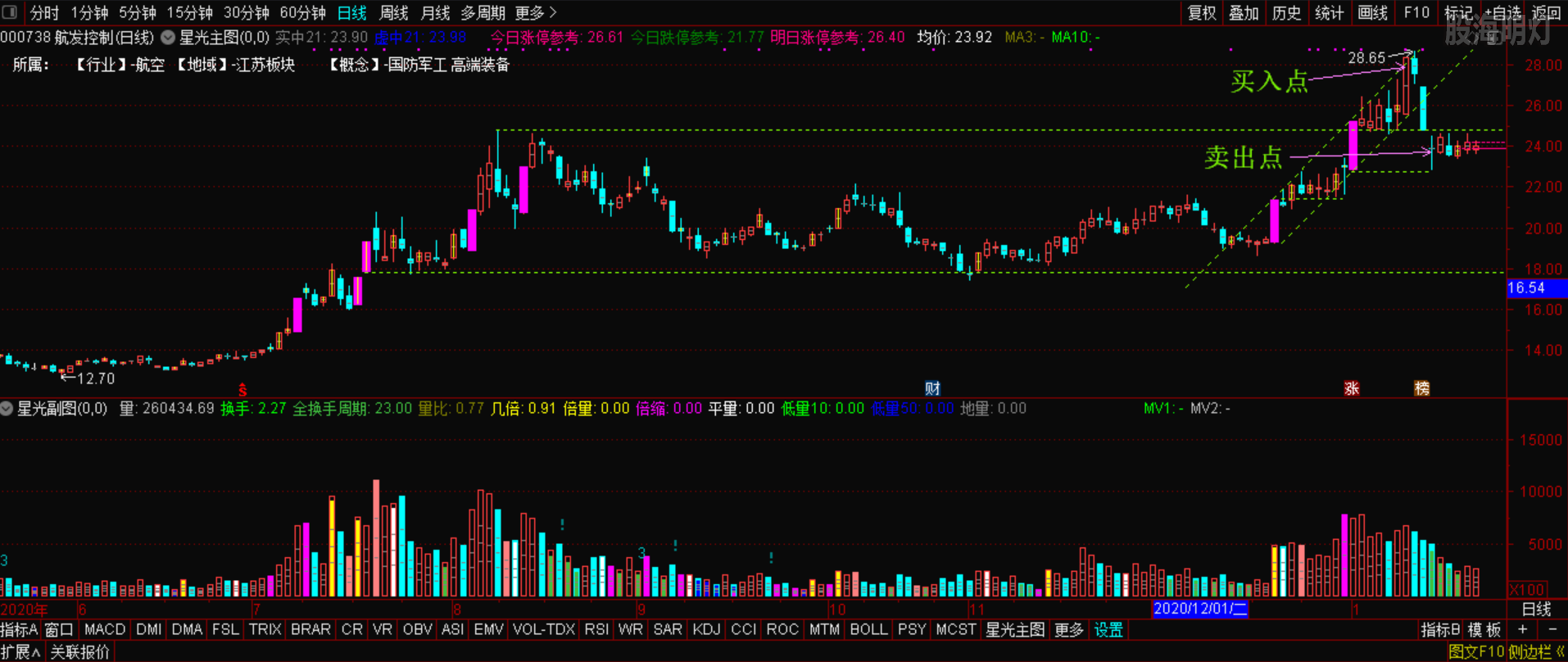Switch to the 60分钟 period
1568x662 pixels.
point(302,13)
